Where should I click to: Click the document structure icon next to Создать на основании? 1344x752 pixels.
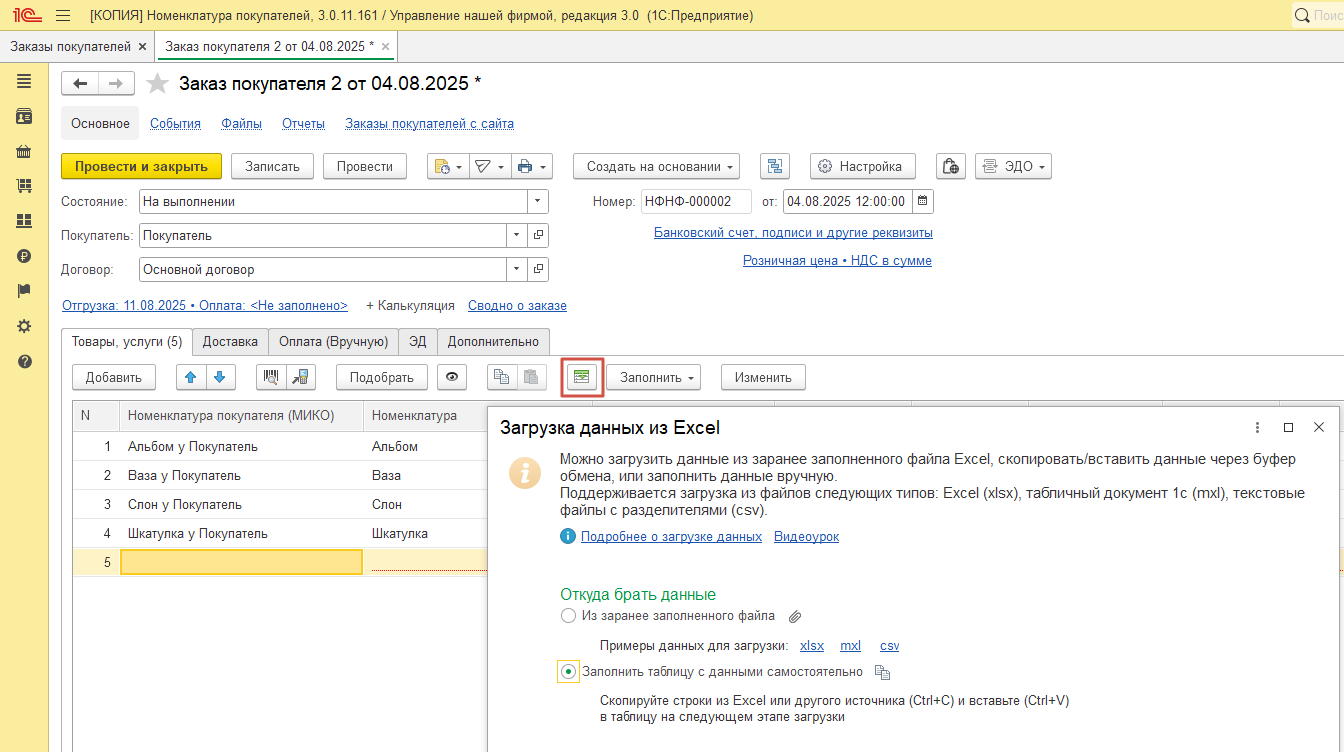(x=776, y=167)
